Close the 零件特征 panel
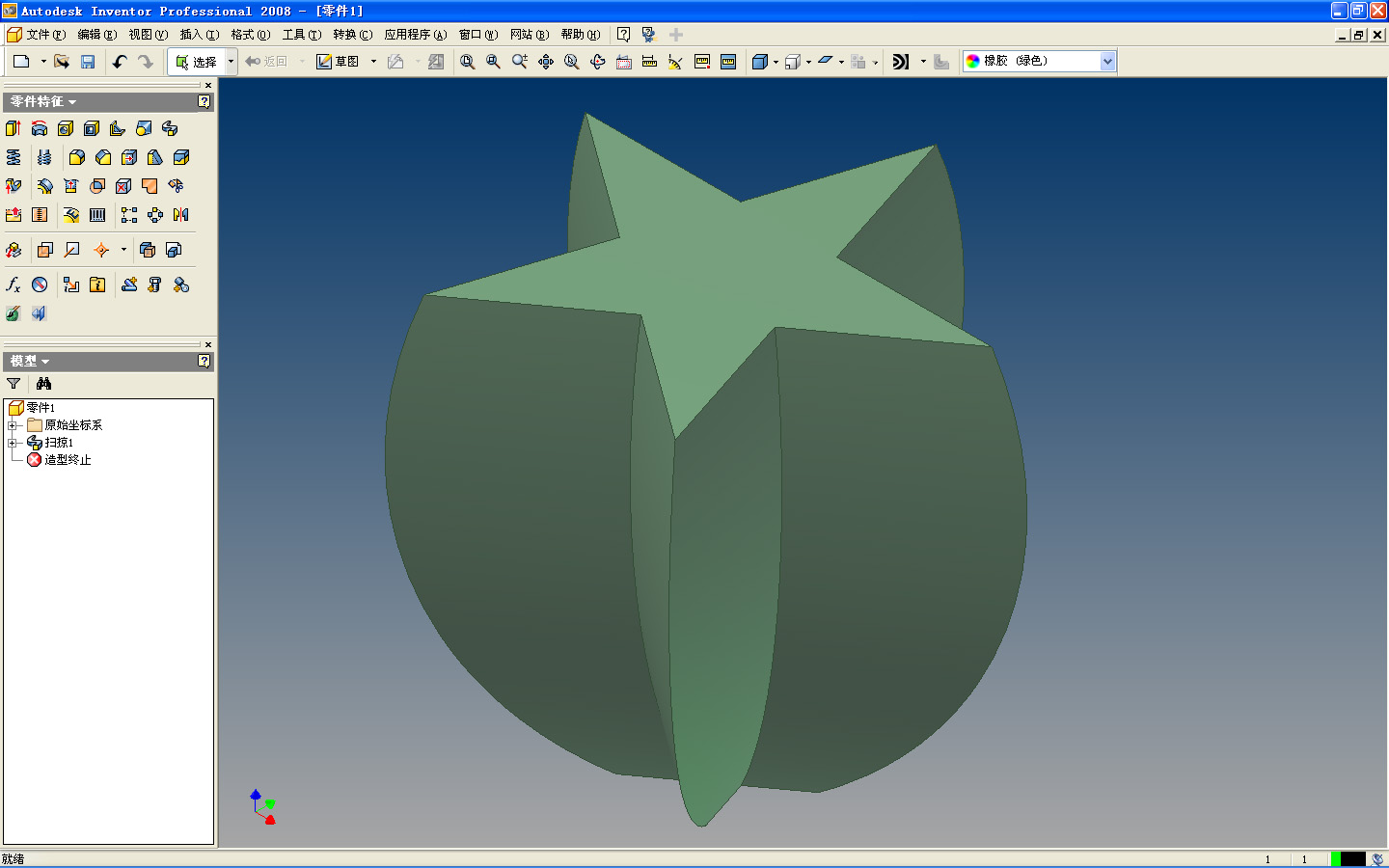1389x868 pixels. [208, 86]
